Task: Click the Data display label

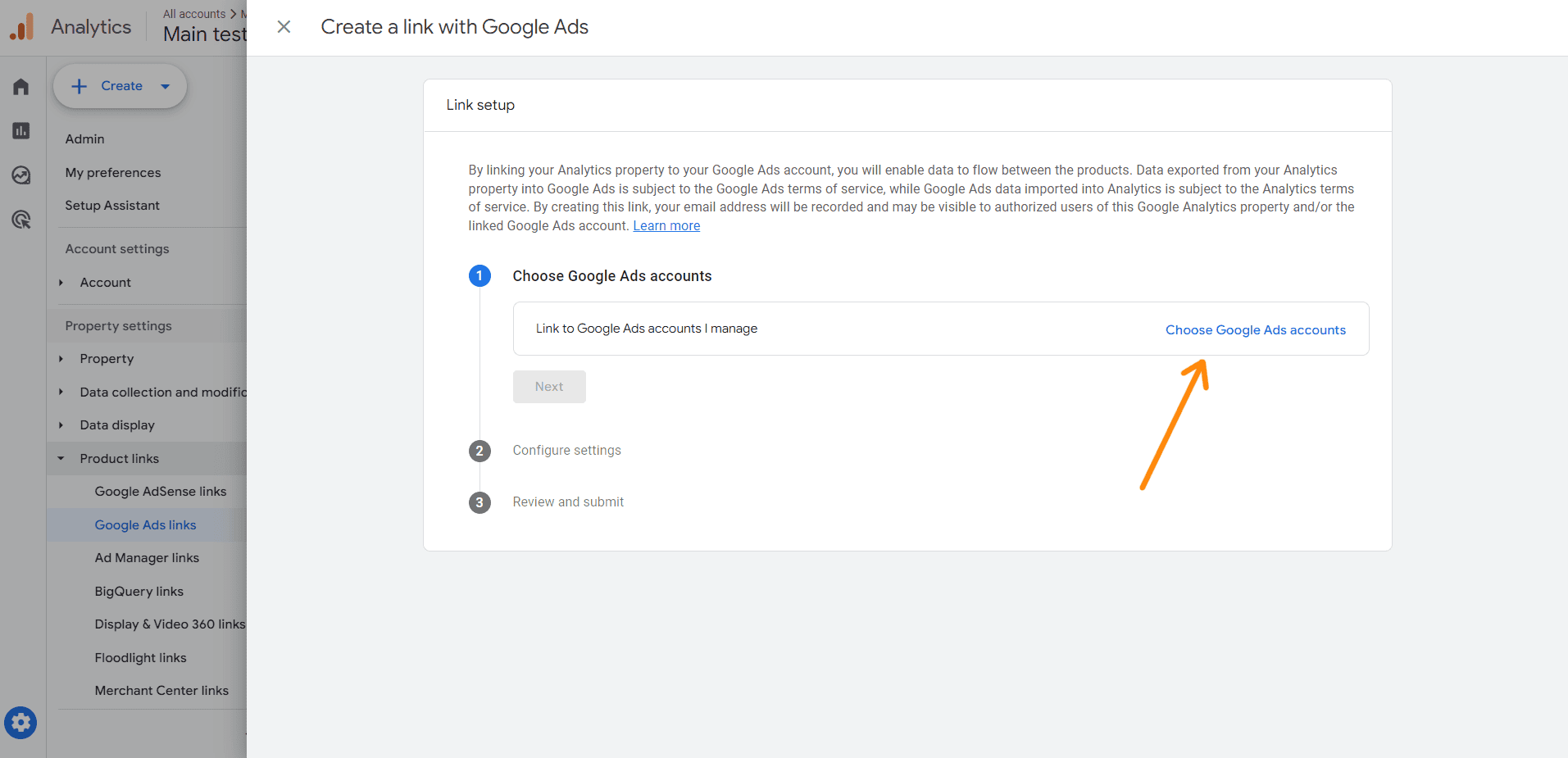Action: pos(117,425)
